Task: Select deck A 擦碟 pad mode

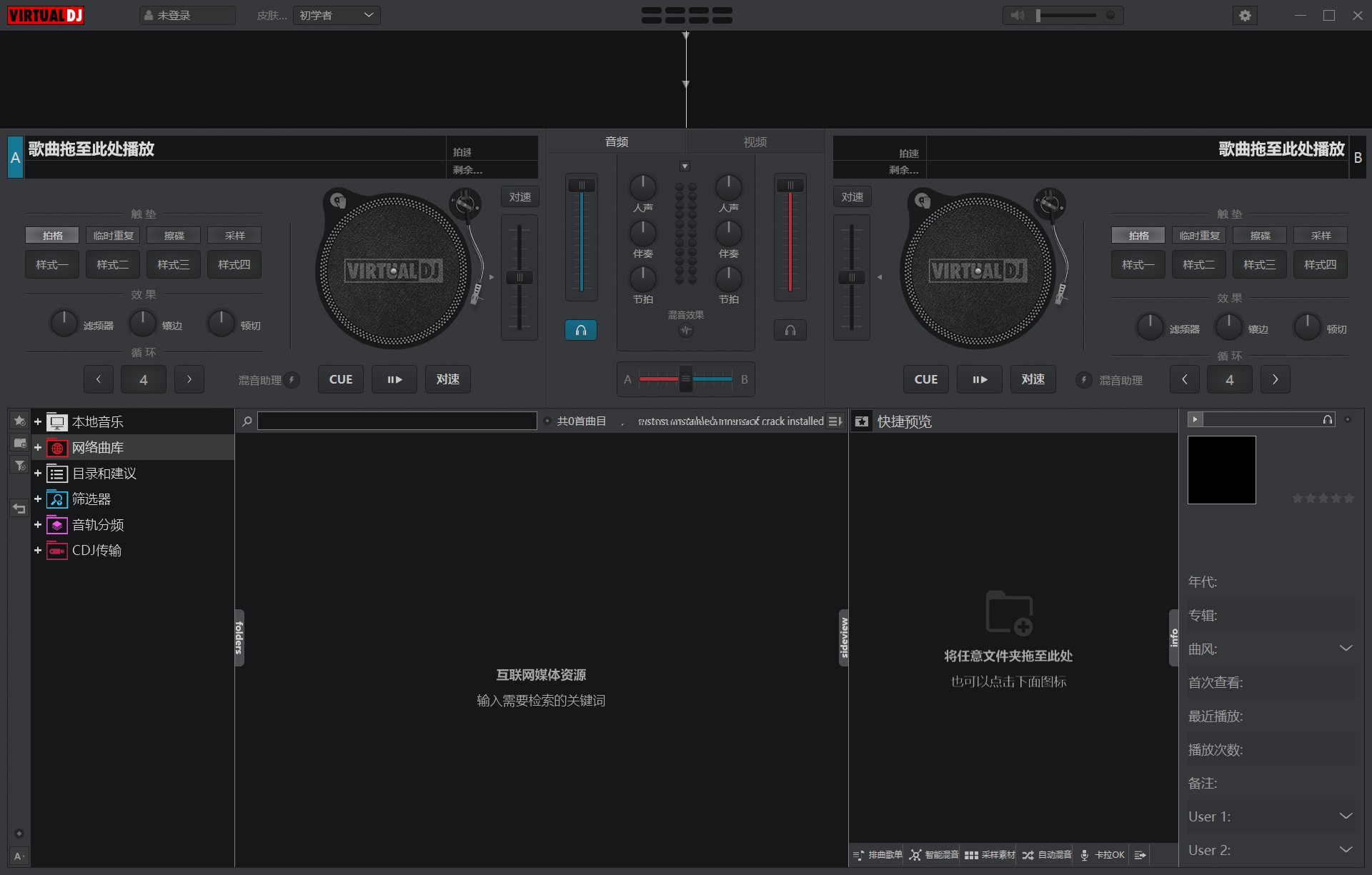Action: 174,236
